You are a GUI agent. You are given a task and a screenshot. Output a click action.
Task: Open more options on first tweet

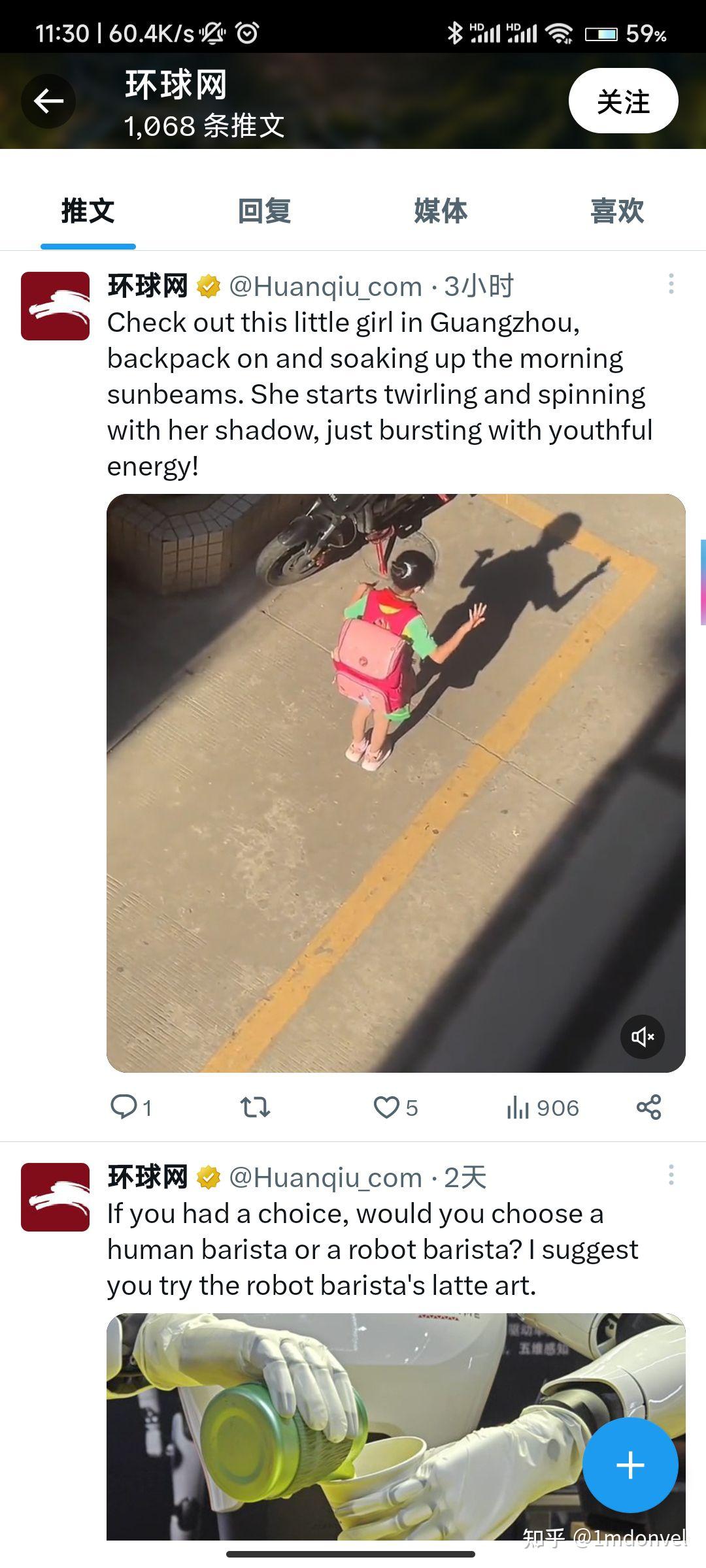coord(671,284)
